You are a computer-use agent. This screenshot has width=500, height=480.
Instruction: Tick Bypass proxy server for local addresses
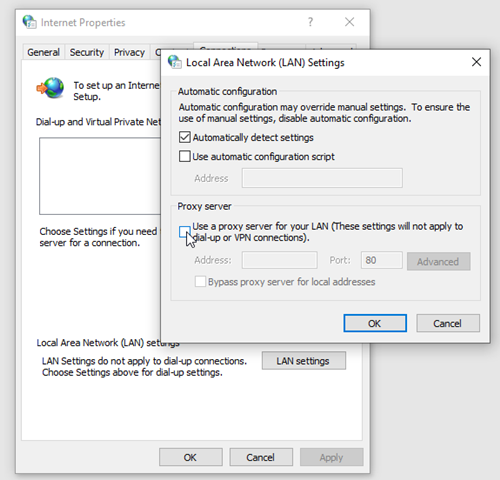coord(200,281)
